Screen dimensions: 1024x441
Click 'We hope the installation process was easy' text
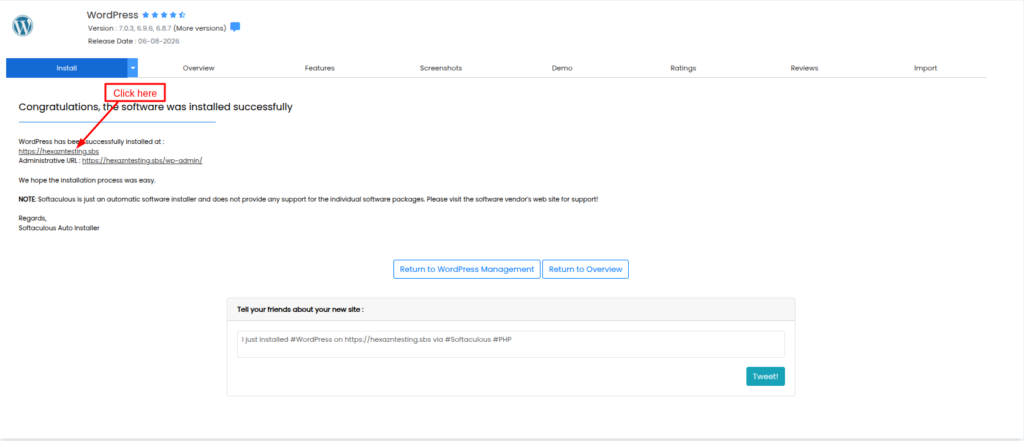(x=88, y=180)
